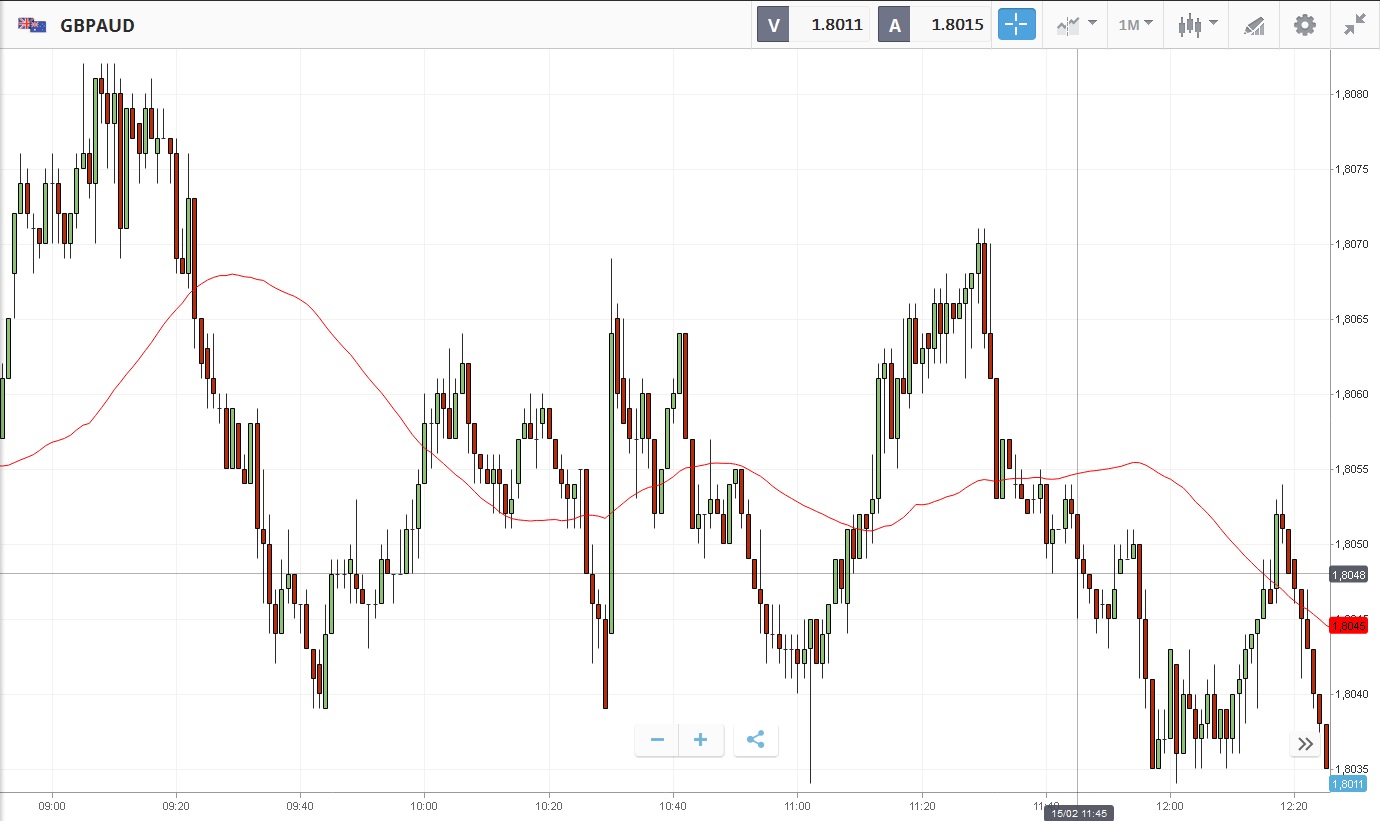The height and width of the screenshot is (821, 1380).
Task: Click the 1,8055 price axis label
Action: click(1351, 470)
